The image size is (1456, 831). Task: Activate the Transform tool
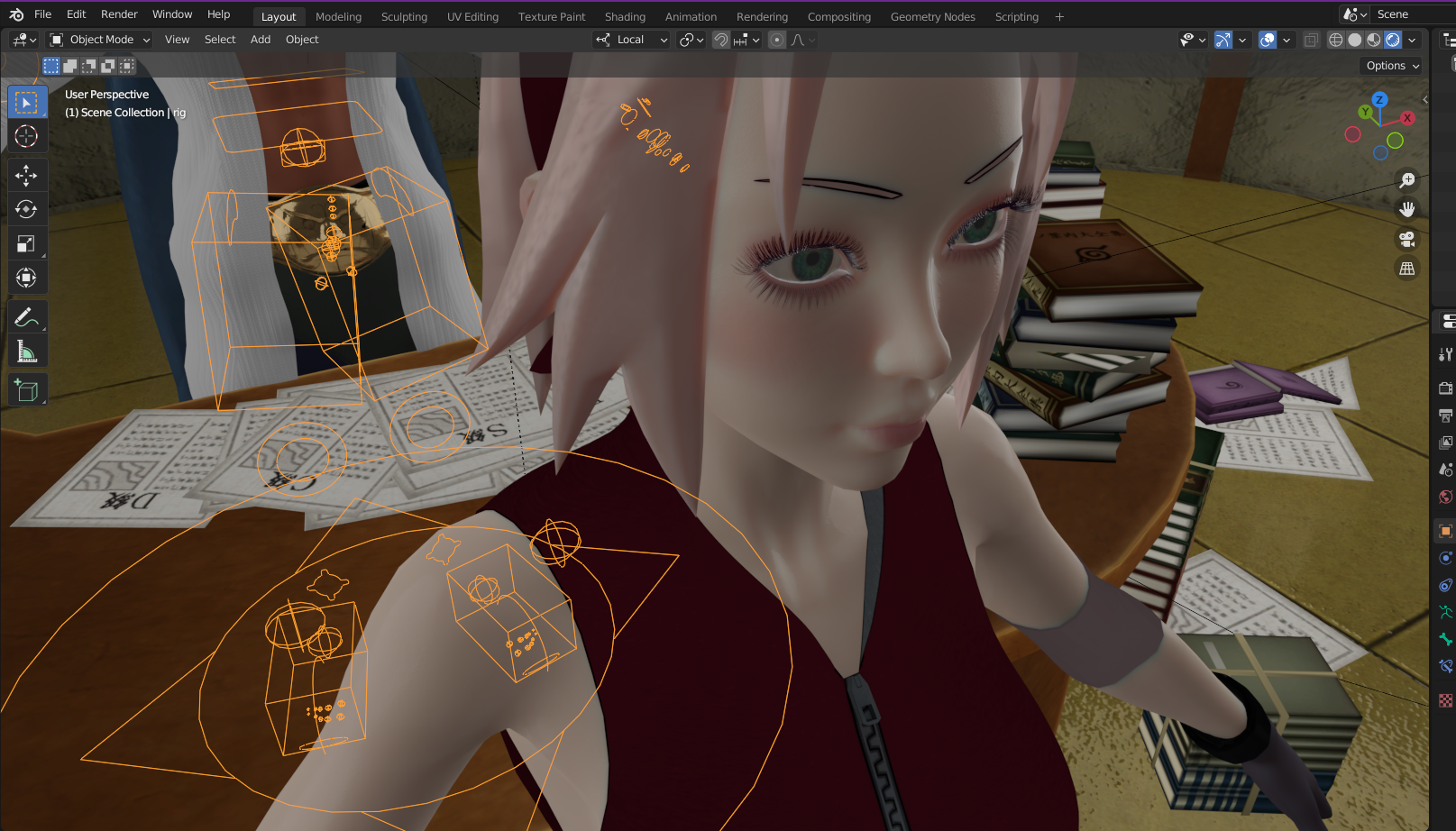click(x=26, y=278)
